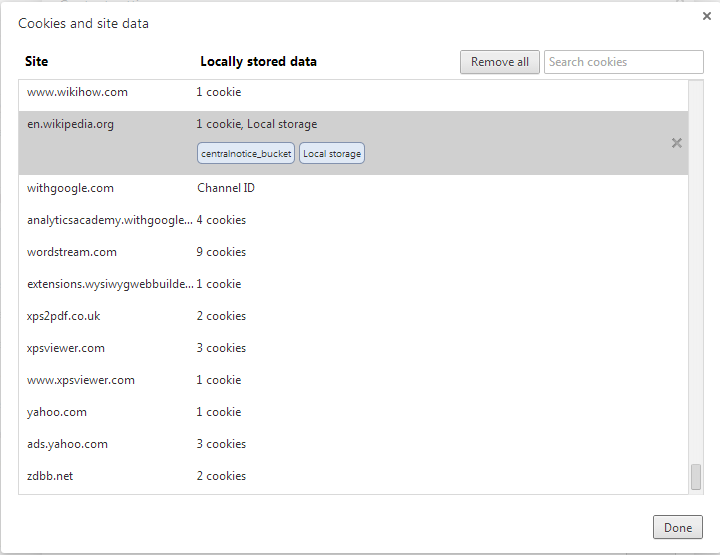This screenshot has width=720, height=555.
Task: Click the Channel ID data label
Action: click(x=225, y=188)
